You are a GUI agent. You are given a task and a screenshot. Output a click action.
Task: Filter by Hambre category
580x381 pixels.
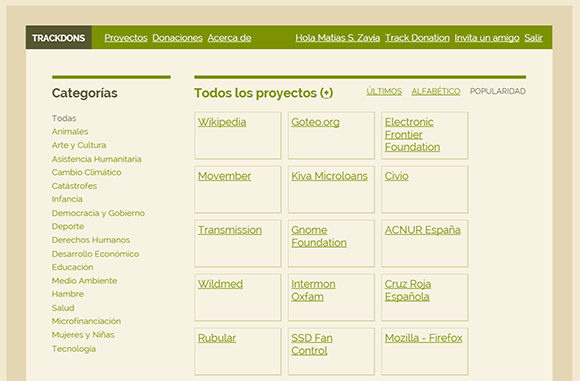(x=68, y=294)
